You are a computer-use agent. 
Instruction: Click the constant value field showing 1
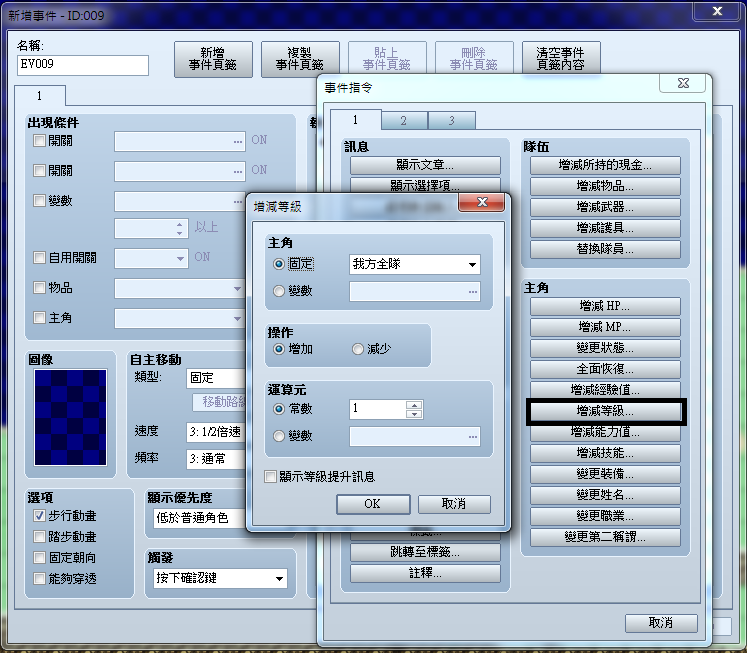(x=377, y=409)
